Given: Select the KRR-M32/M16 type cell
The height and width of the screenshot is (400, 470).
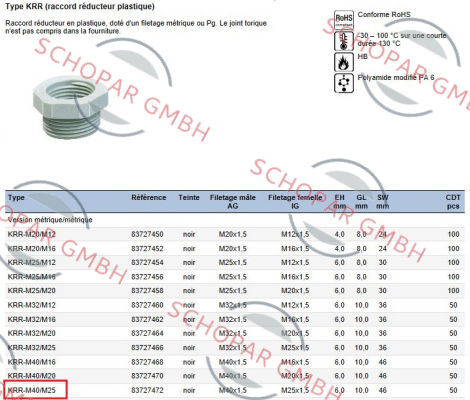Looking at the screenshot, I should point(32,319).
